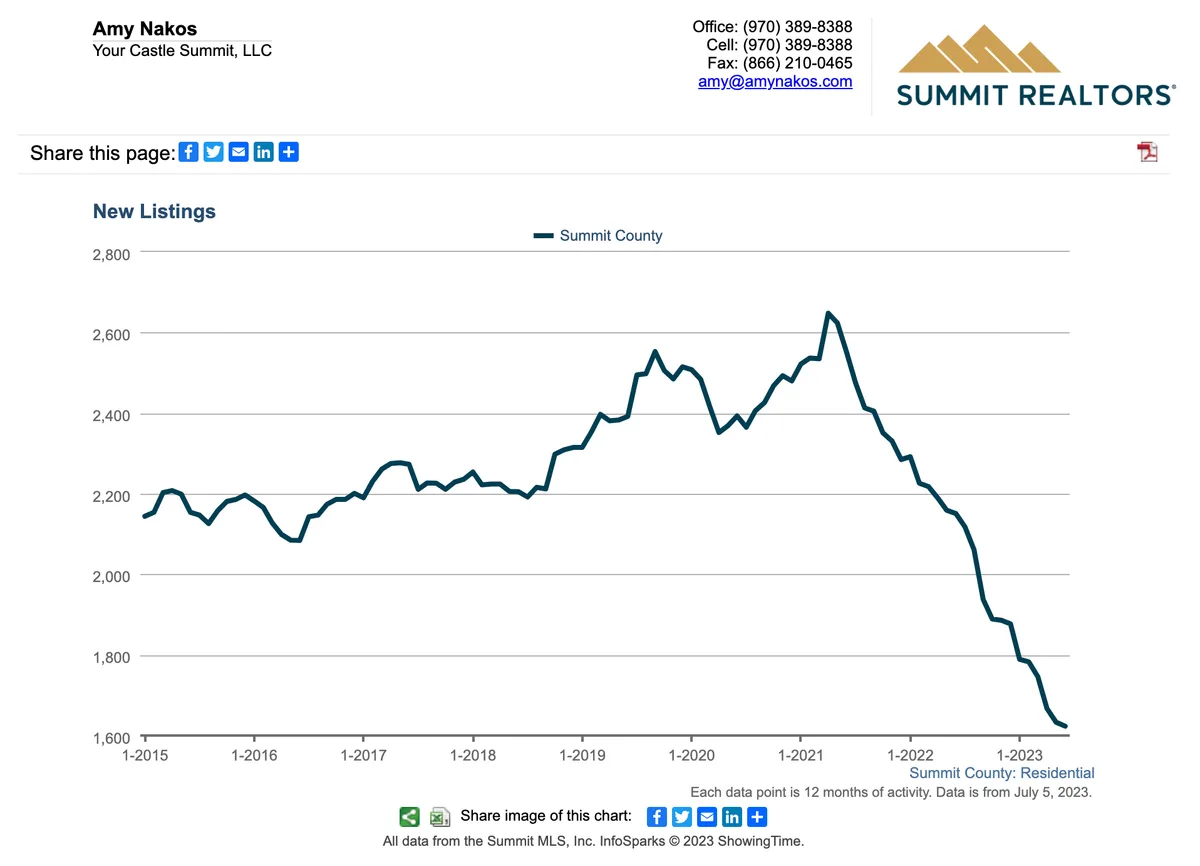Share this page on Twitter
Image resolution: width=1200 pixels, height=866 pixels.
pos(214,152)
